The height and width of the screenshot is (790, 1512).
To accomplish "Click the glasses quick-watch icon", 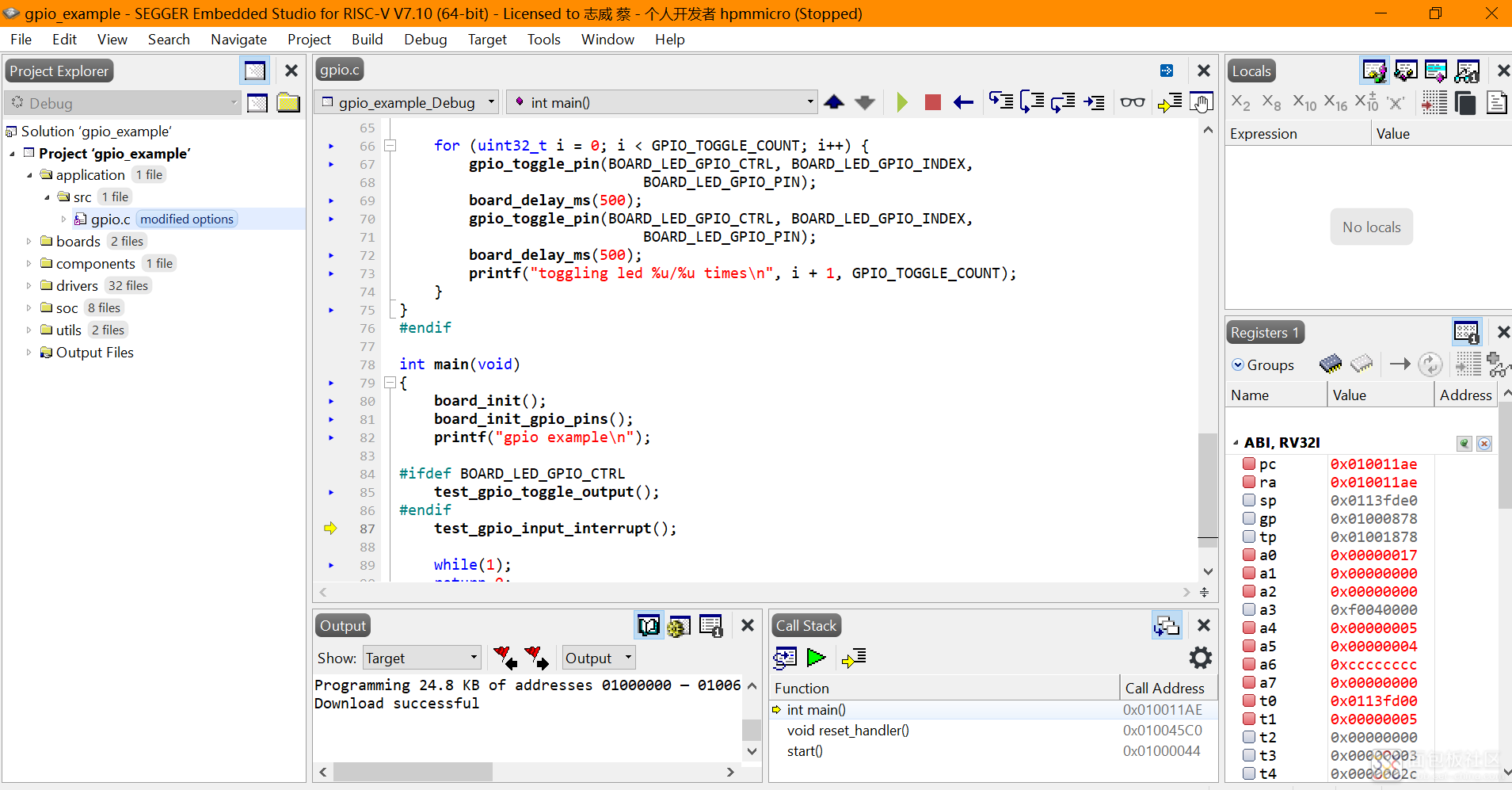I will (1133, 102).
